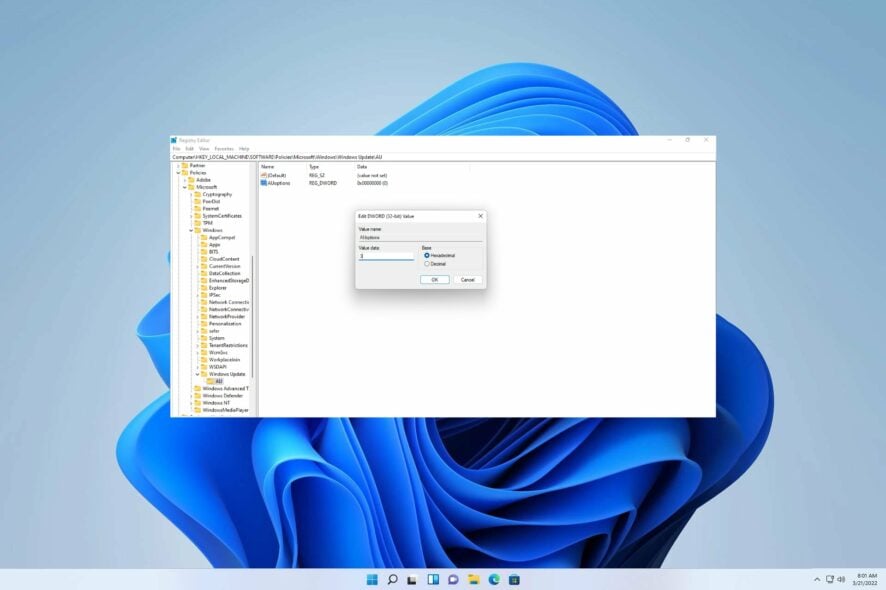Select the AU key in the tree
The height and width of the screenshot is (590, 886).
pos(219,381)
